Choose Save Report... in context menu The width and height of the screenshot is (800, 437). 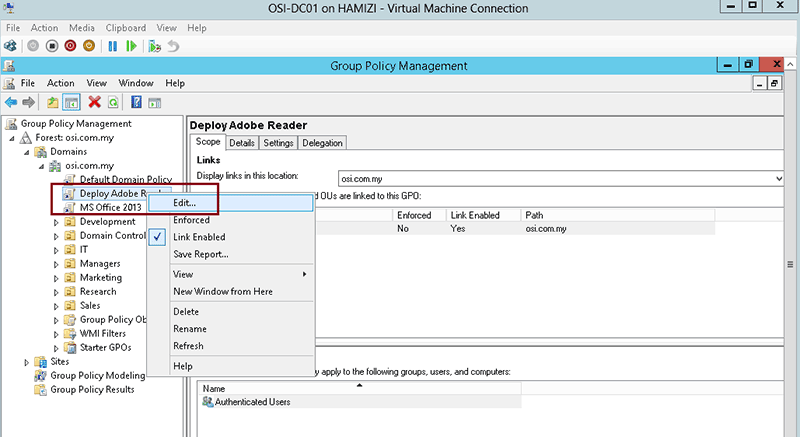(x=231, y=254)
